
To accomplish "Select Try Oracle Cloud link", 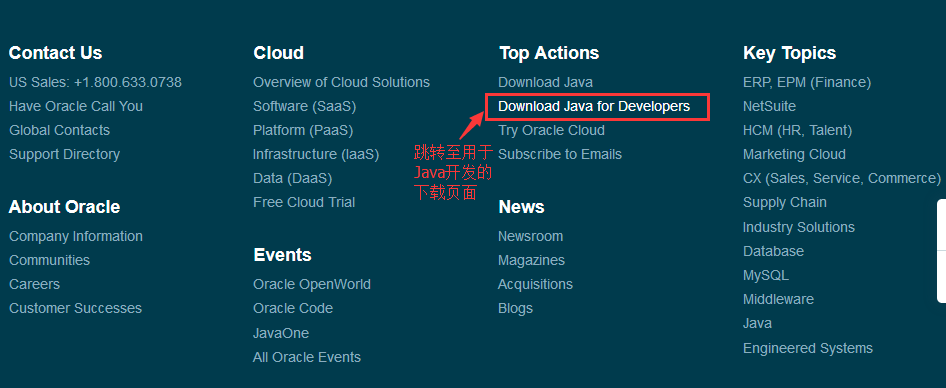I will tap(551, 130).
